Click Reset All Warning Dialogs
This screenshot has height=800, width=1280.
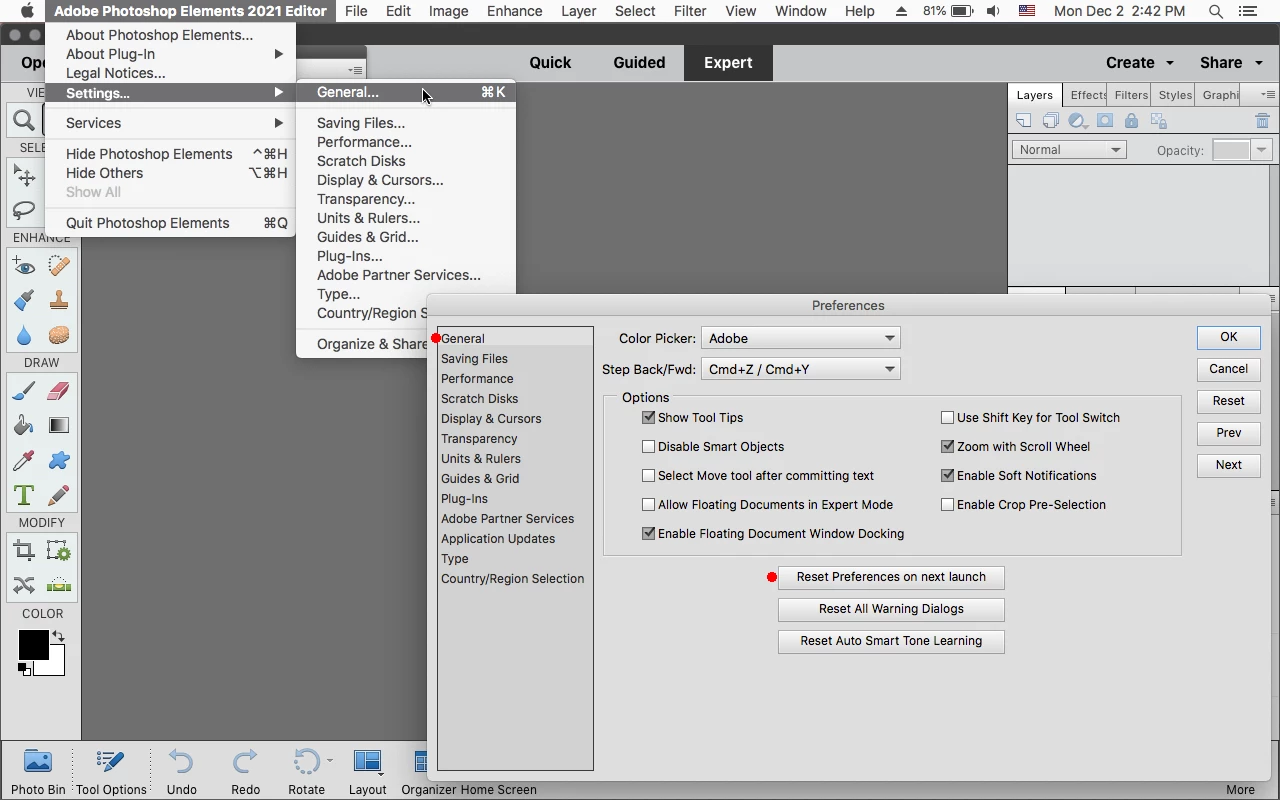(891, 609)
